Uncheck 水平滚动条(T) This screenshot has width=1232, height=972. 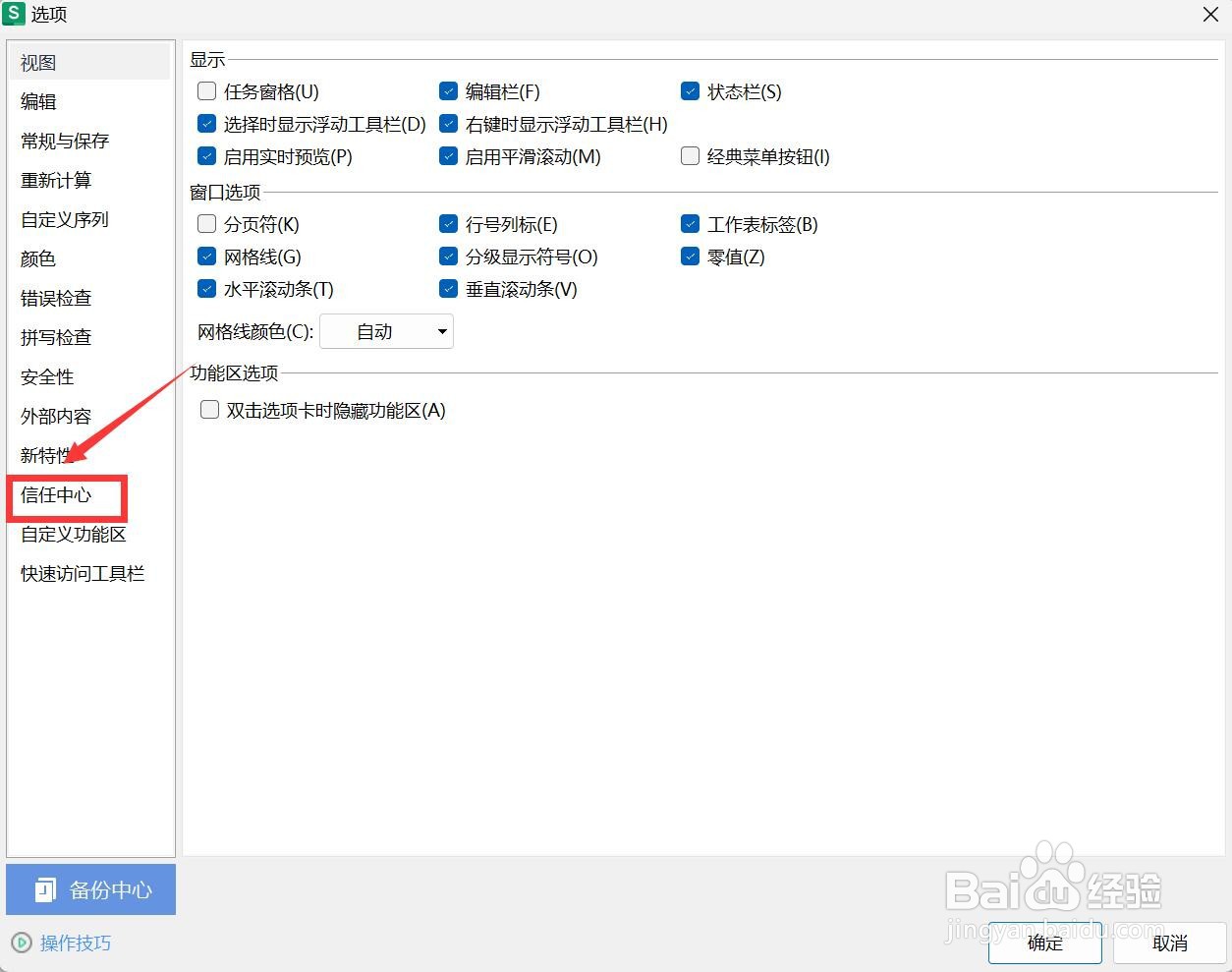click(206, 289)
